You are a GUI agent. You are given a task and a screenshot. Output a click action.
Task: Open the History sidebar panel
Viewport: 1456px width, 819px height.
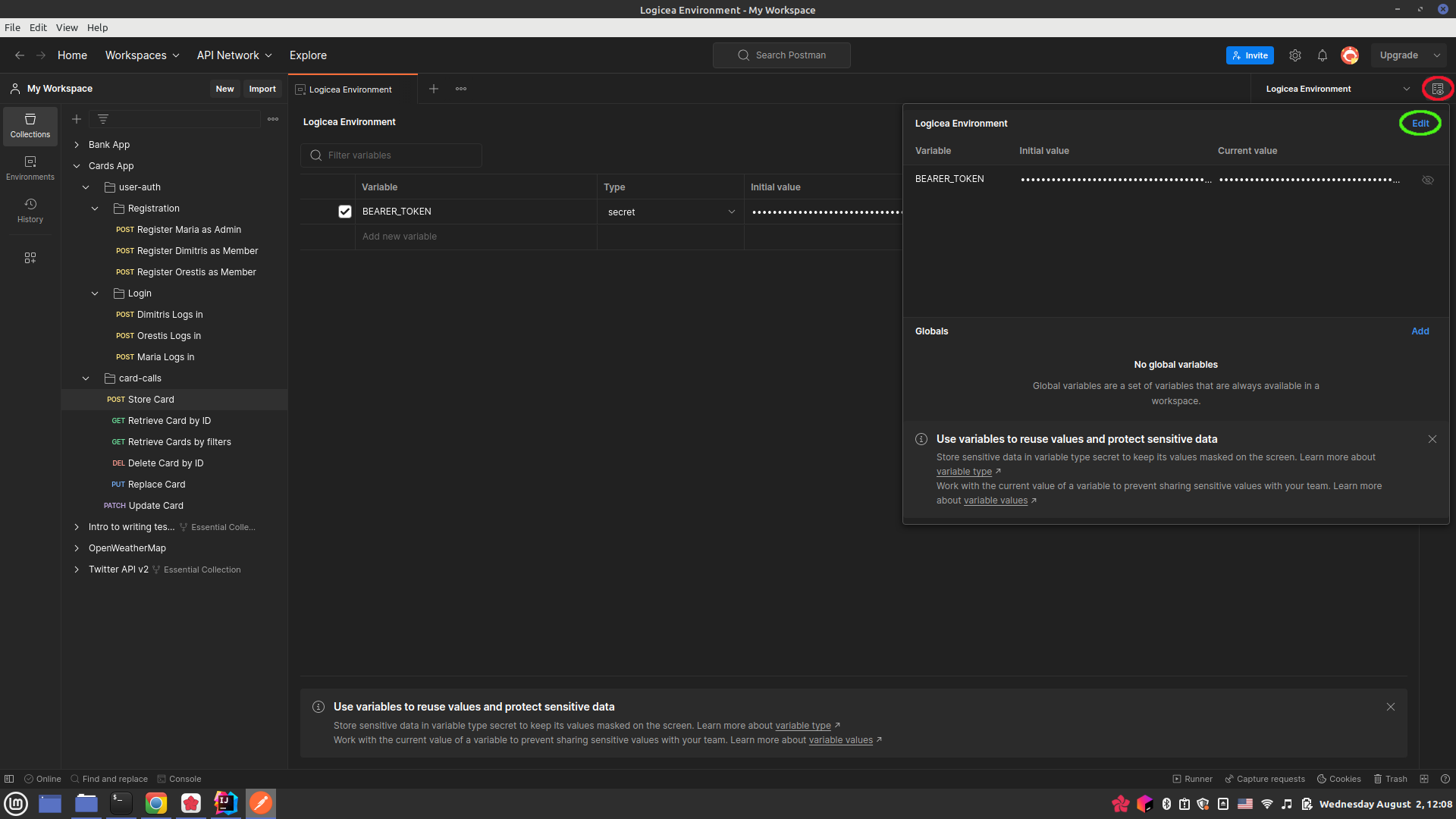[30, 210]
